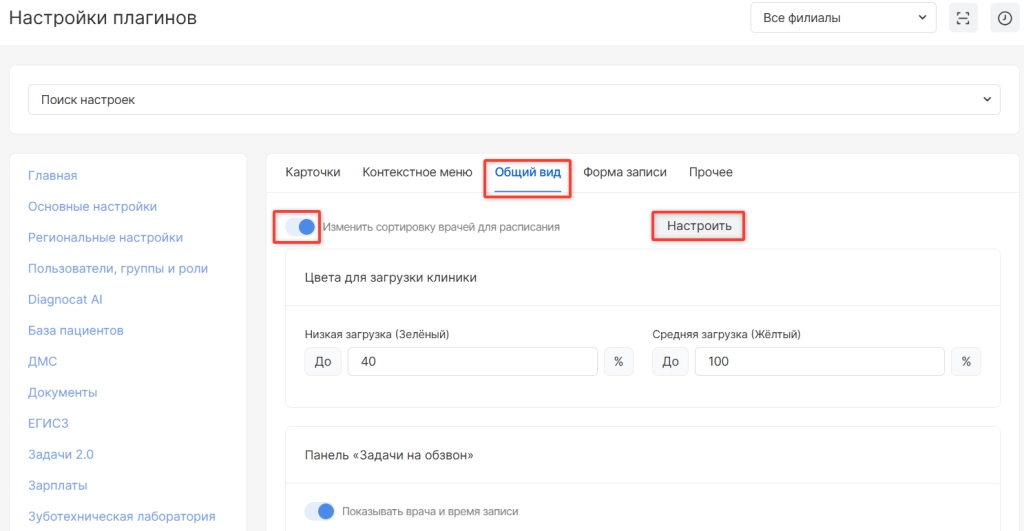Switch to the Карточки tab
This screenshot has width=1024, height=531.
(313, 172)
